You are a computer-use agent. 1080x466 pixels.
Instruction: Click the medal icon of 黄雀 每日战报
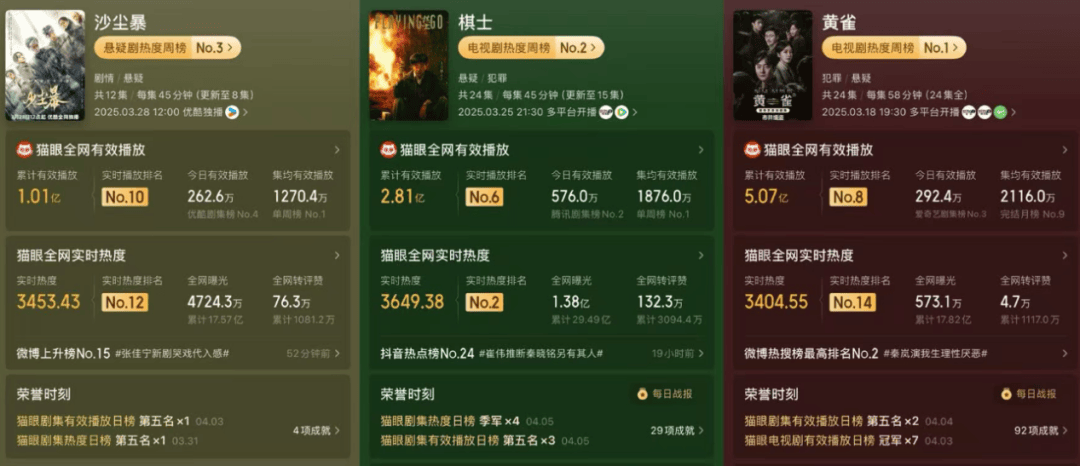[x=1006, y=394]
